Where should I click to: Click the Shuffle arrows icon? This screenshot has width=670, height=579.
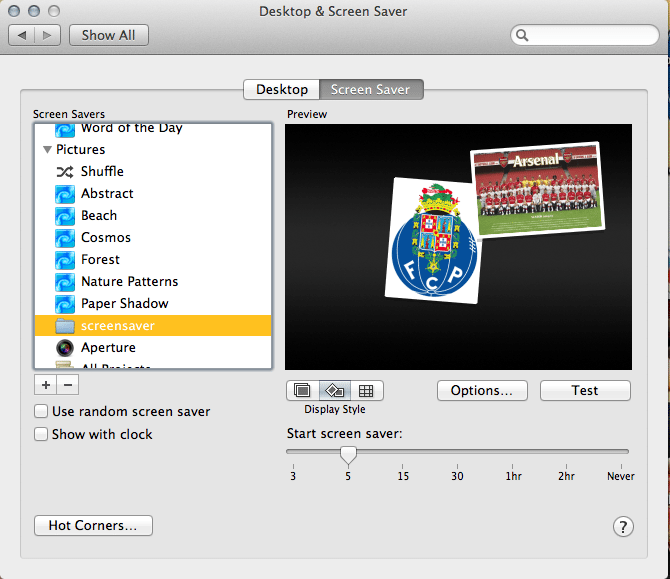(x=65, y=172)
